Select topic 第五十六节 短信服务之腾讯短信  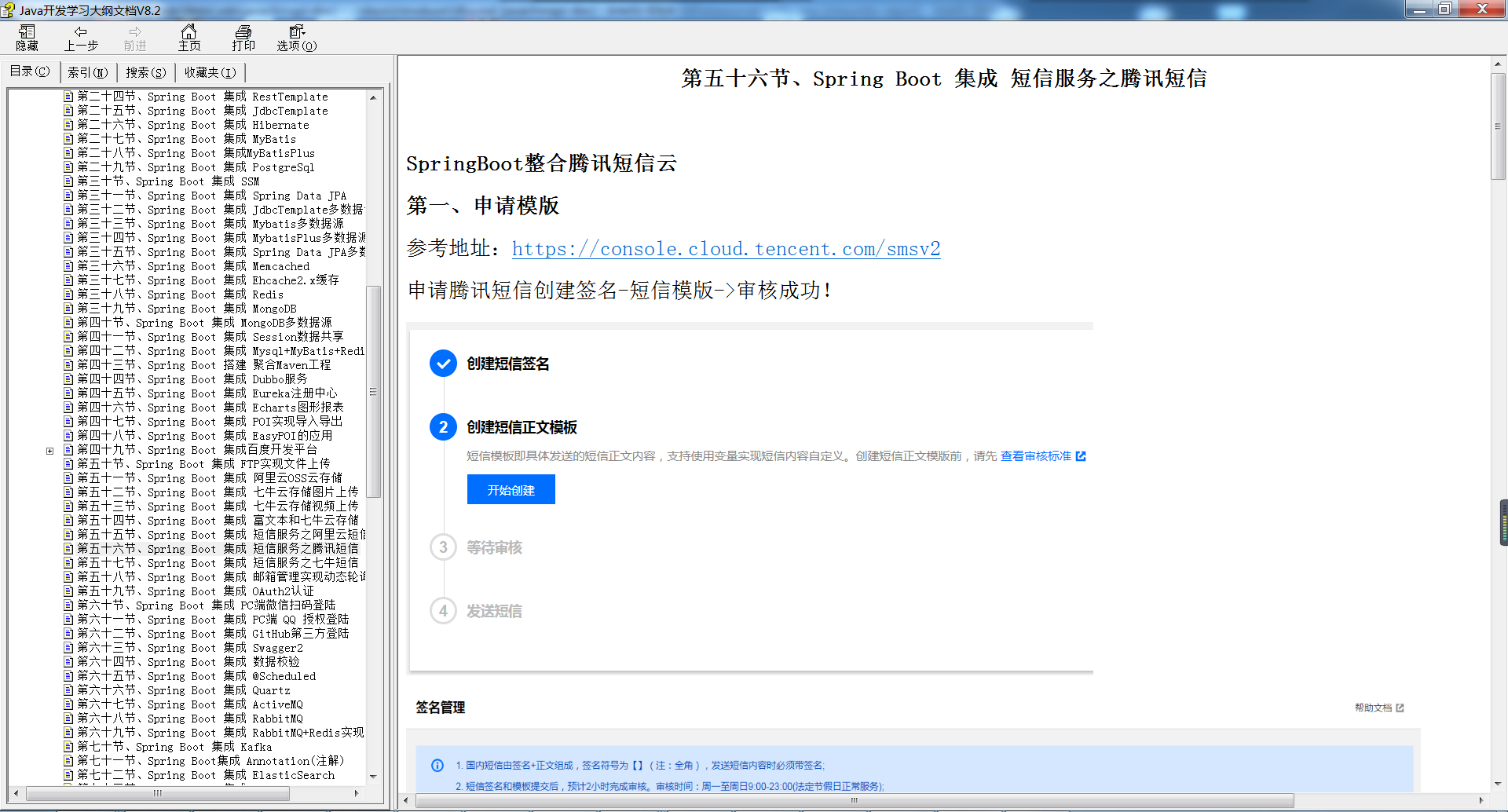(x=217, y=549)
